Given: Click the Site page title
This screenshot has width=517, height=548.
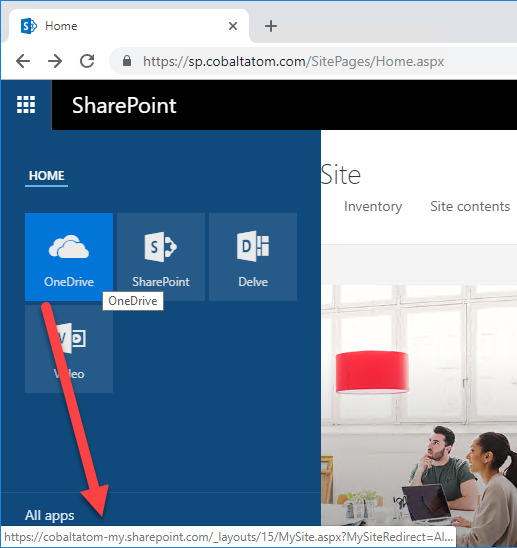Looking at the screenshot, I should coord(341,175).
